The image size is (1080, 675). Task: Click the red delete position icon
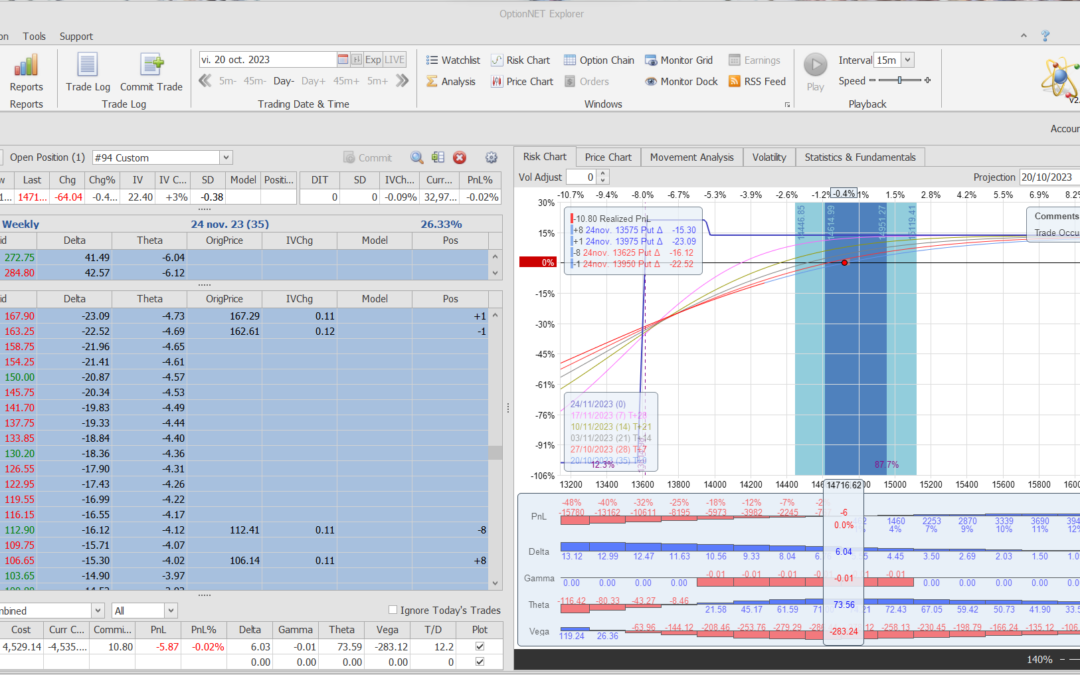[460, 158]
